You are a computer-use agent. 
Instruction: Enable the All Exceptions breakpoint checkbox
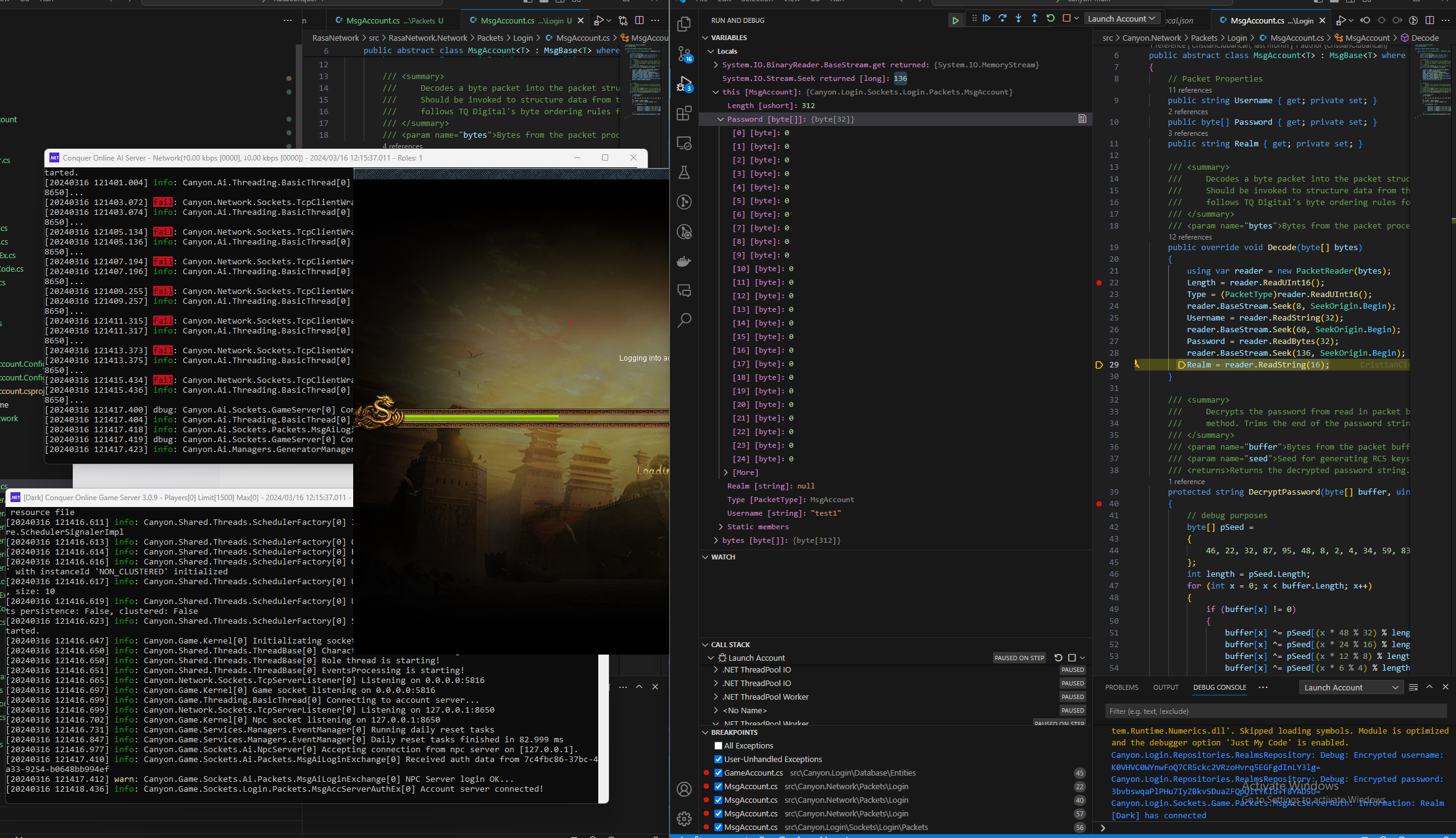pyautogui.click(x=718, y=746)
